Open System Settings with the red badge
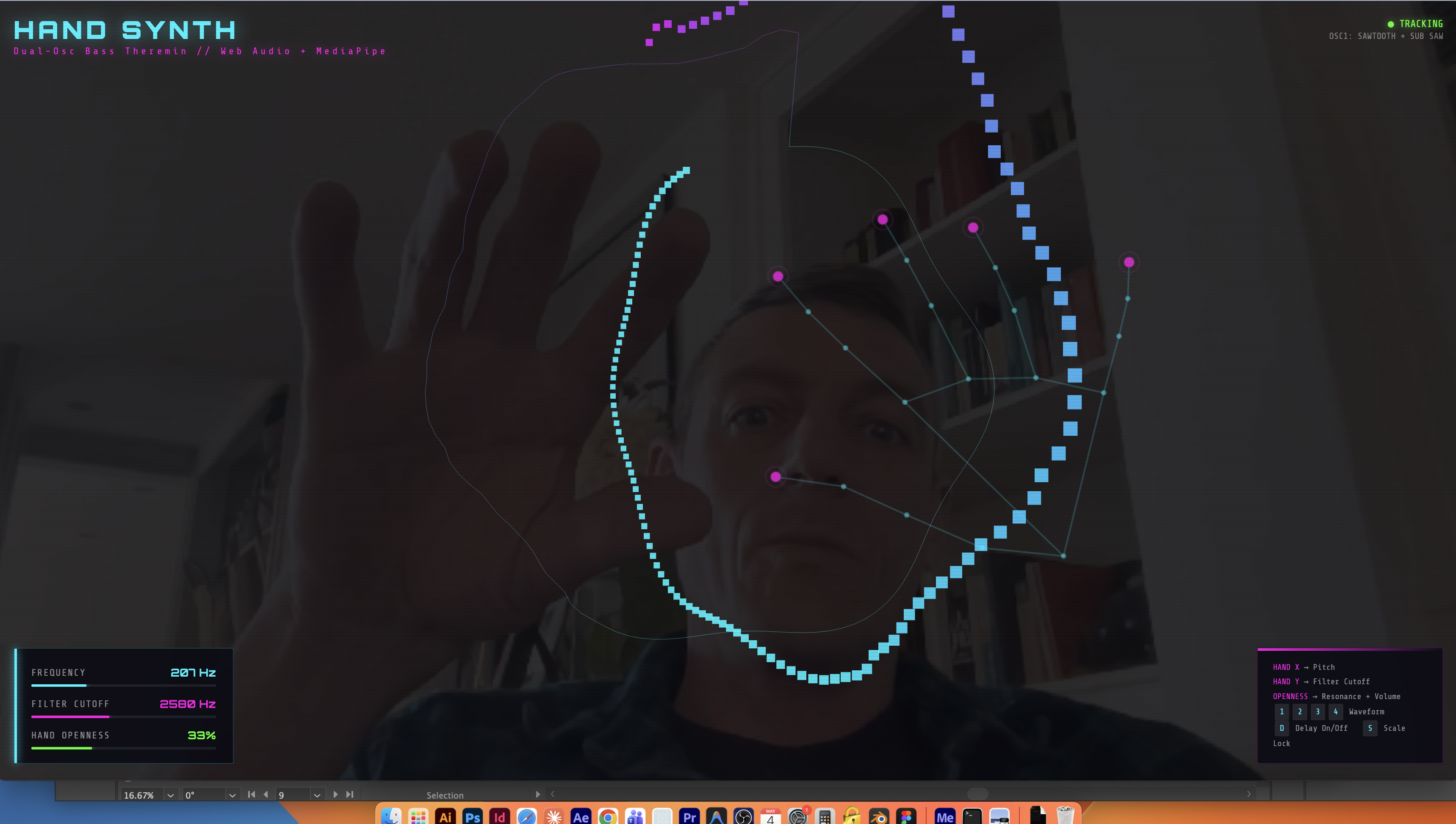Image resolution: width=1456 pixels, height=824 pixels. (798, 816)
